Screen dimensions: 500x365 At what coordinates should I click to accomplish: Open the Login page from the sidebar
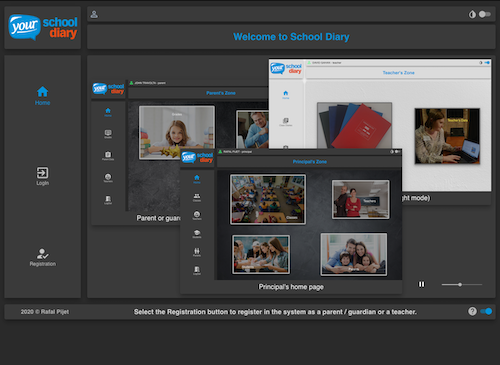pyautogui.click(x=42, y=176)
